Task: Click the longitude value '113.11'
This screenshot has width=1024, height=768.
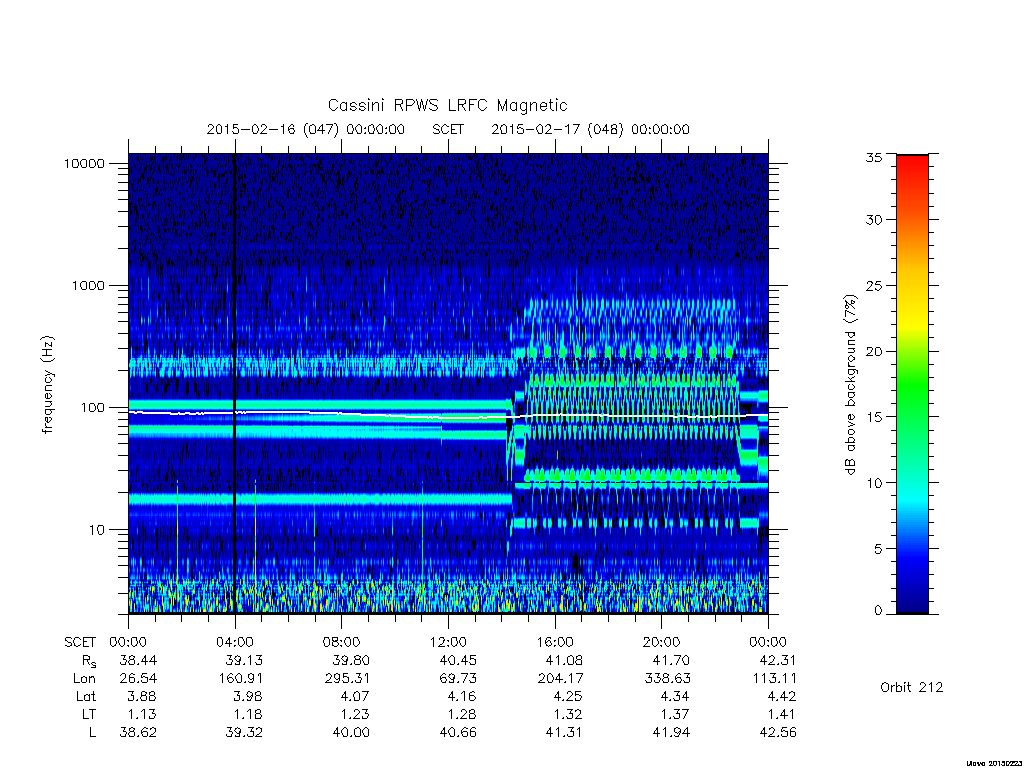Action: point(775,679)
